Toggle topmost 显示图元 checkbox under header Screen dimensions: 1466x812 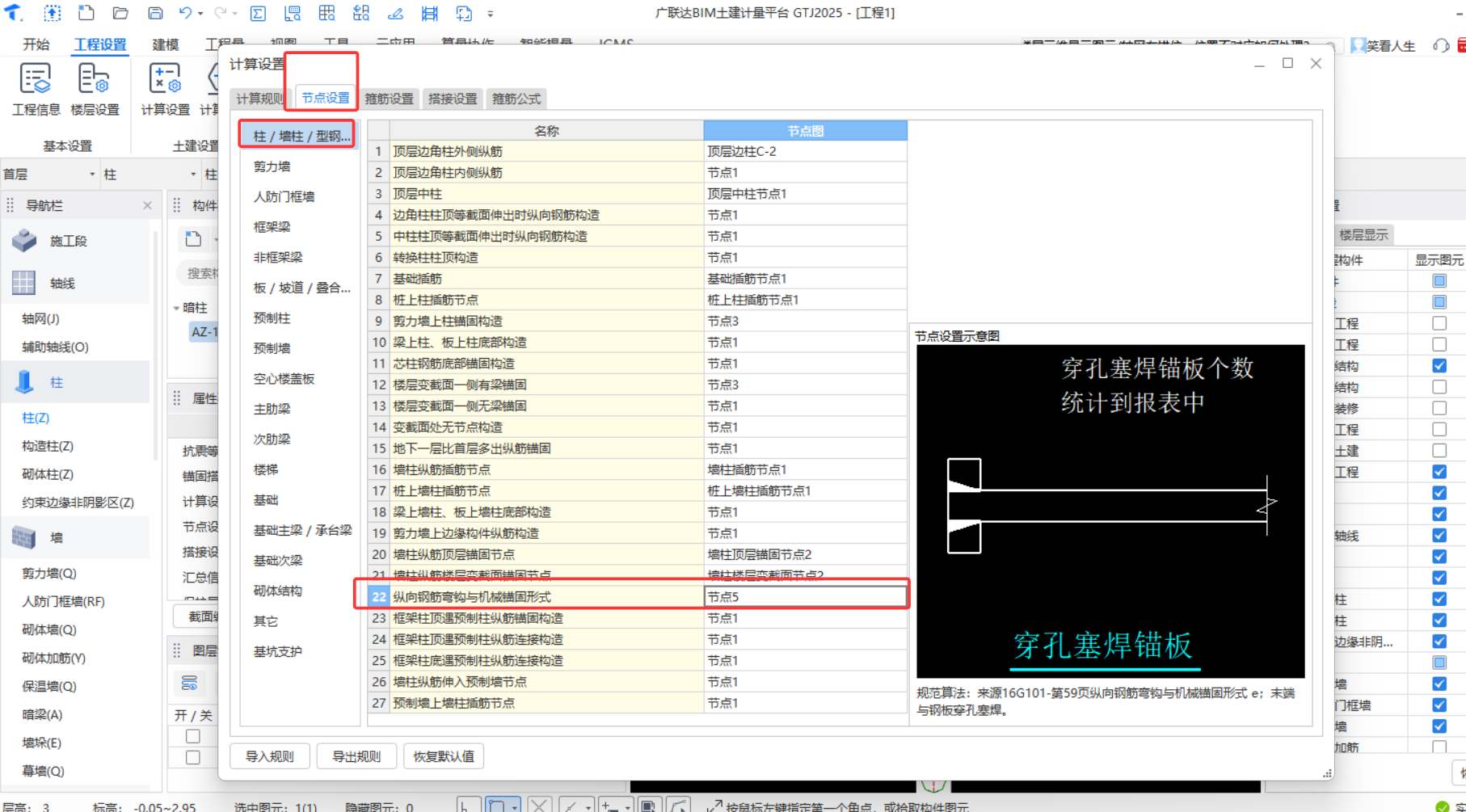(x=1439, y=280)
